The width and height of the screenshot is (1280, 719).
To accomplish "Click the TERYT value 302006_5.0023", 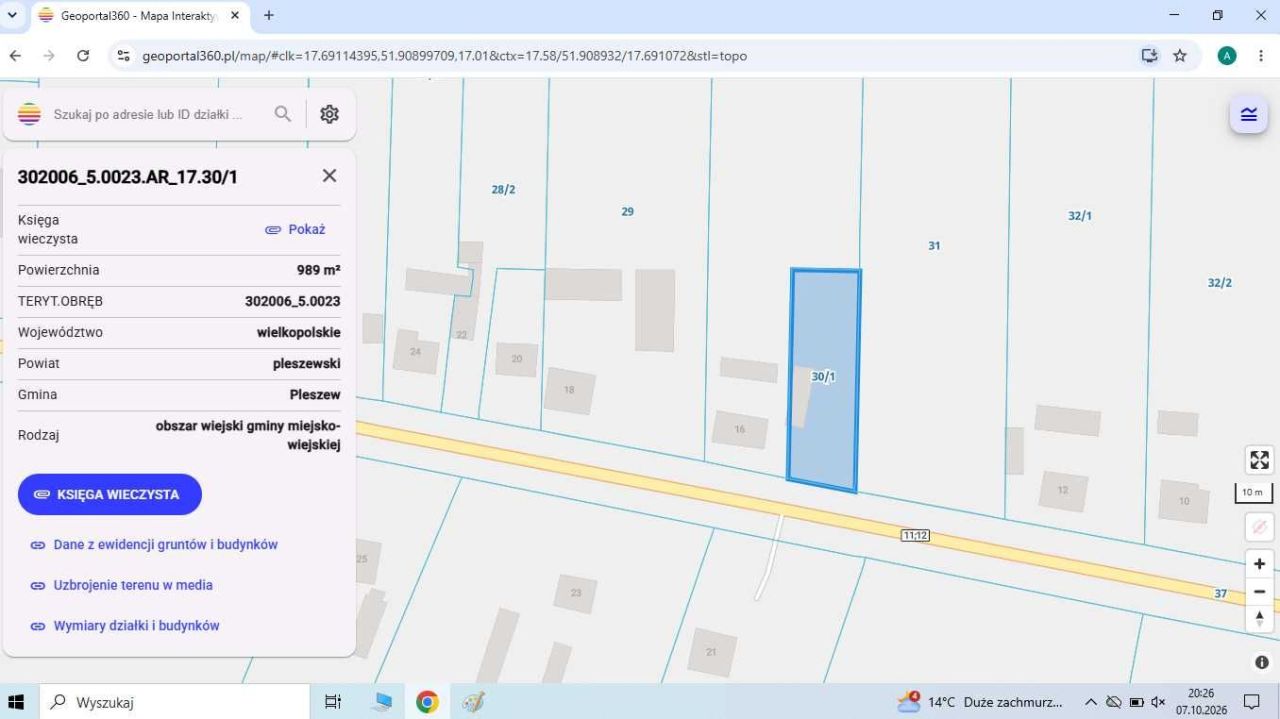I will [293, 301].
